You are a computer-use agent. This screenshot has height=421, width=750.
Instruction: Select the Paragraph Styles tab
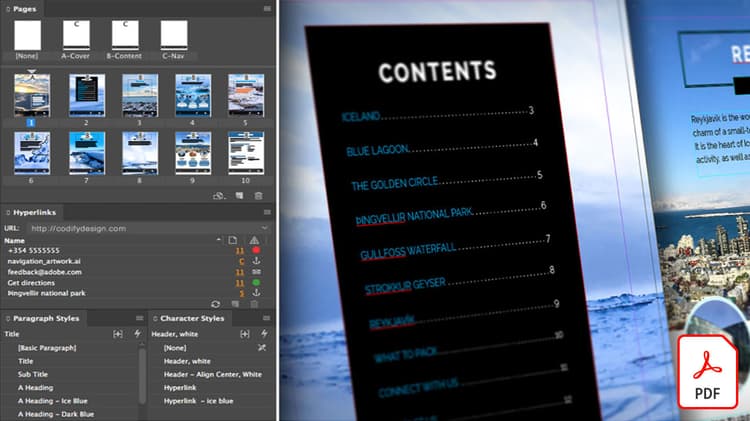[x=46, y=318]
